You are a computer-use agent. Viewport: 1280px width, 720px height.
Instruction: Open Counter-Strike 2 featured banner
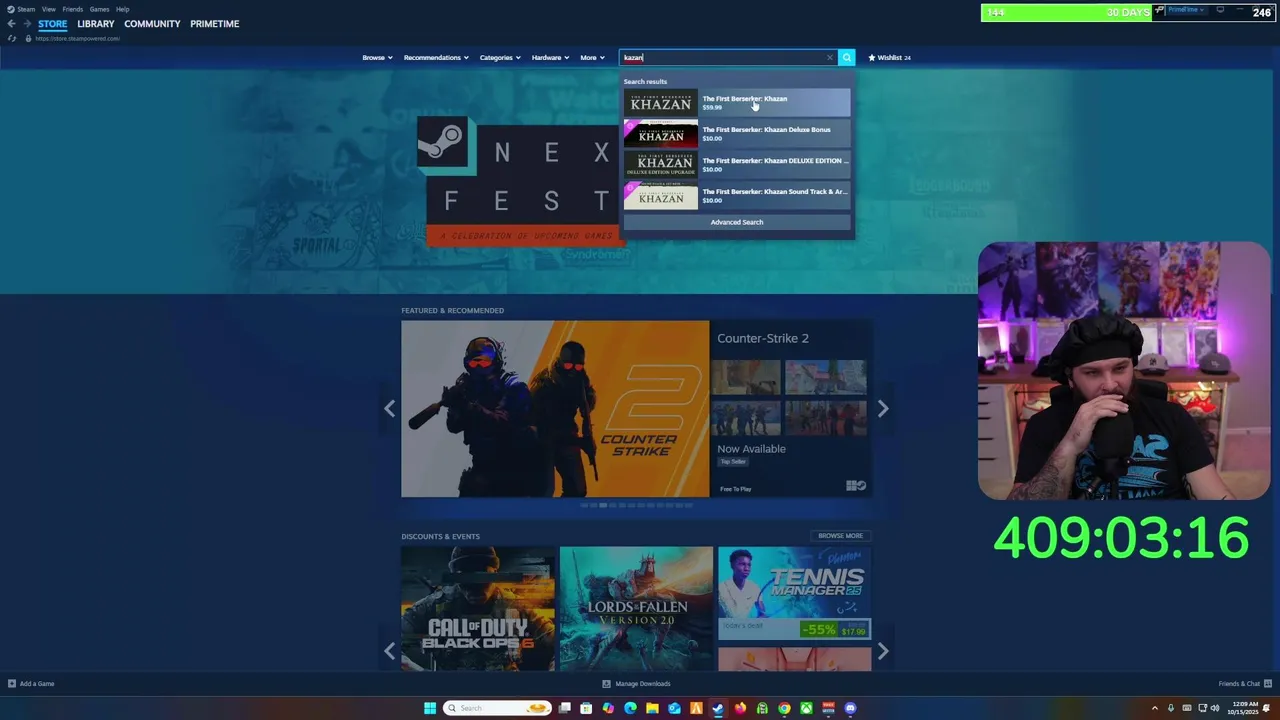555,408
